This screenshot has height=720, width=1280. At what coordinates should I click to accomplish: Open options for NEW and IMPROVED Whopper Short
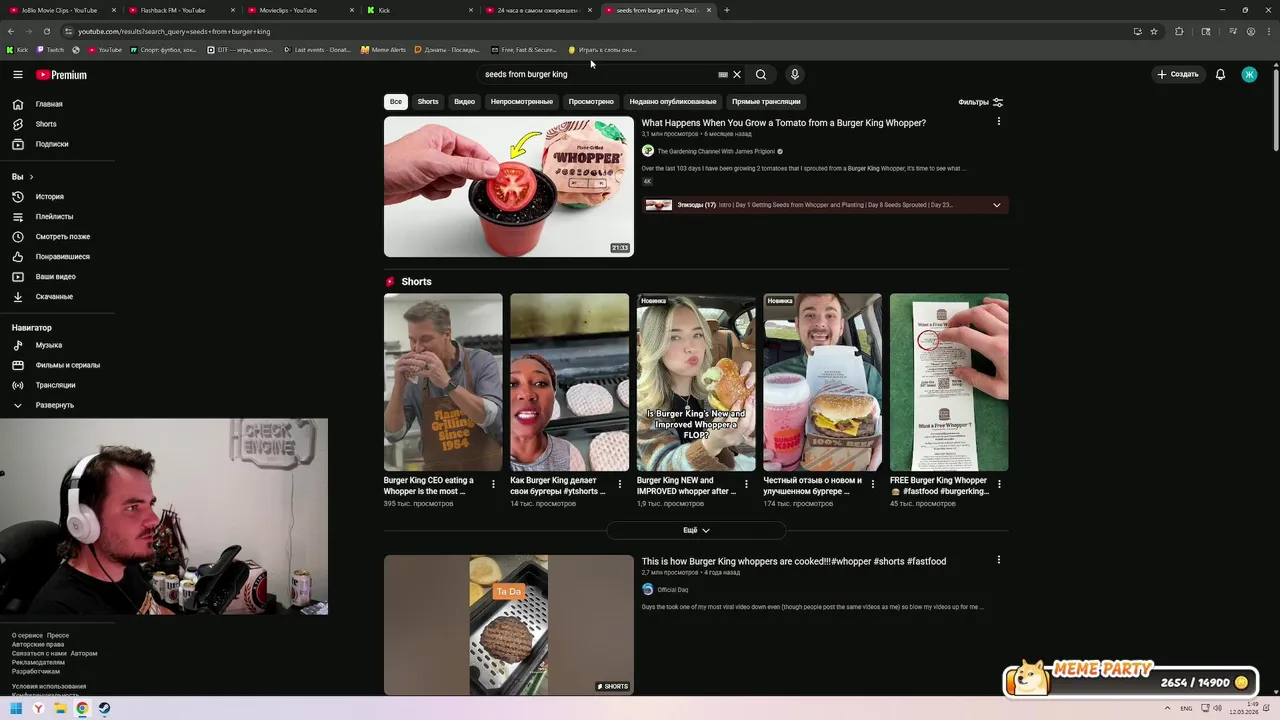(x=746, y=484)
